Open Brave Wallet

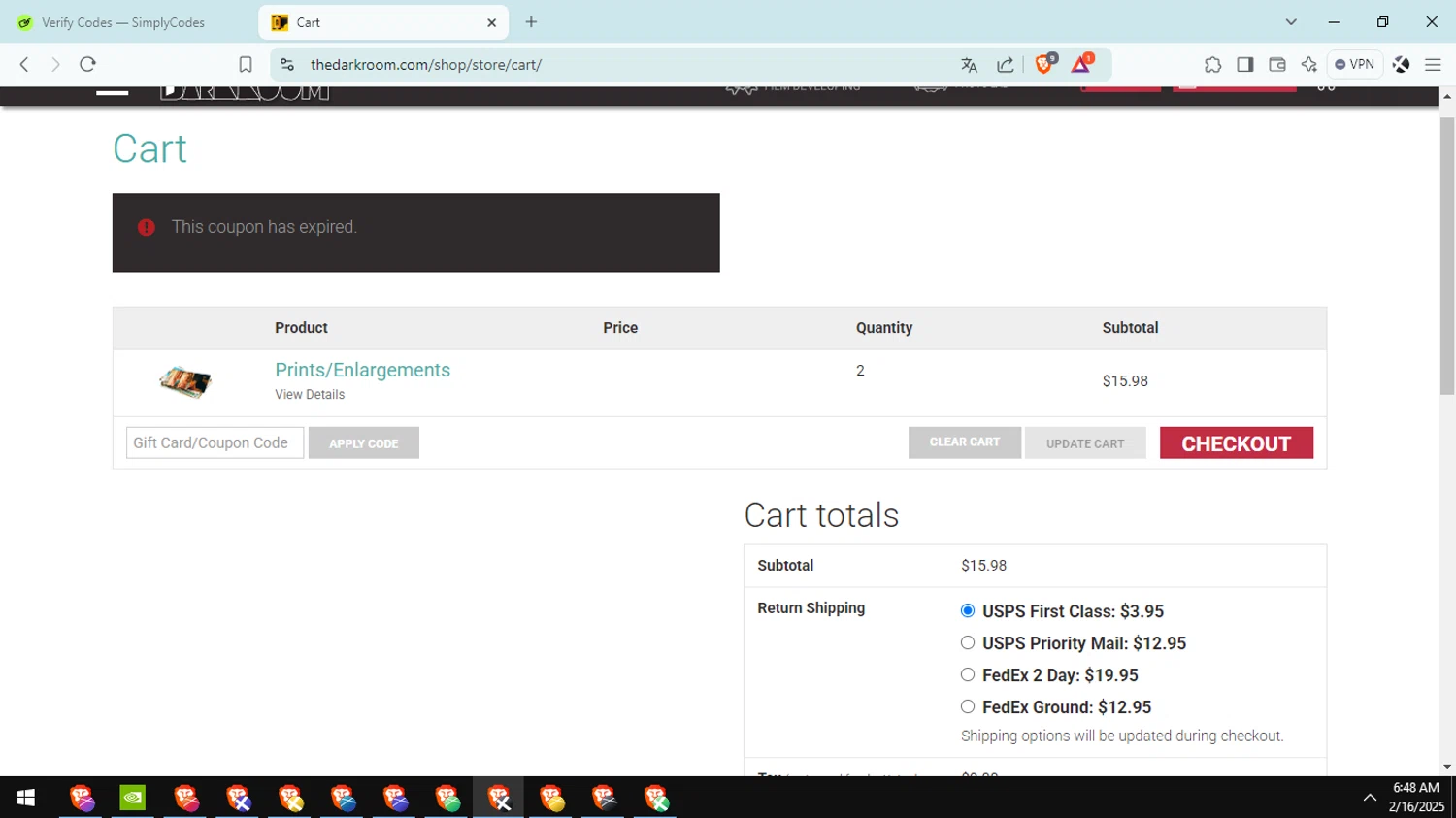(1277, 65)
